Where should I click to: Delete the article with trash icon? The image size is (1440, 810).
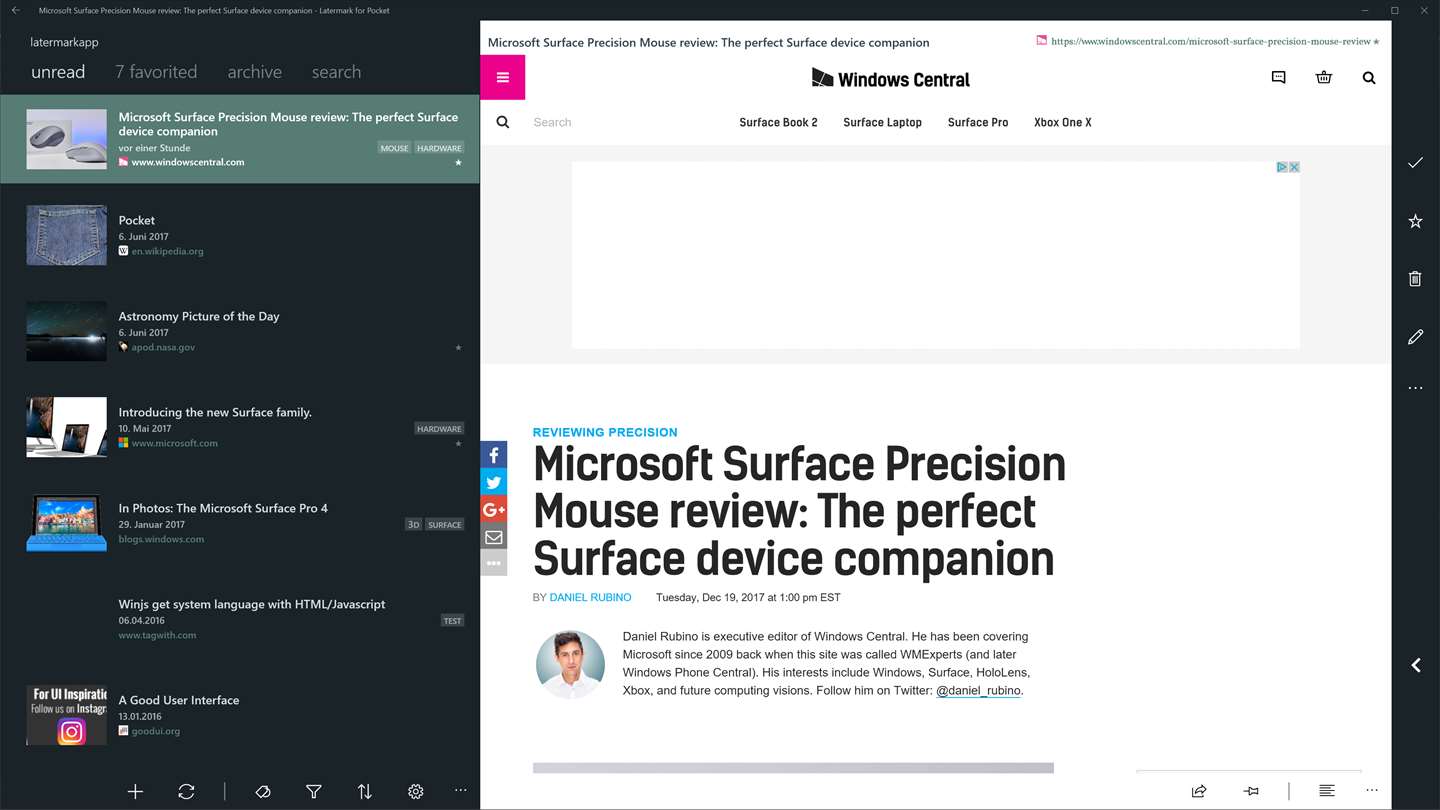pyautogui.click(x=1415, y=279)
